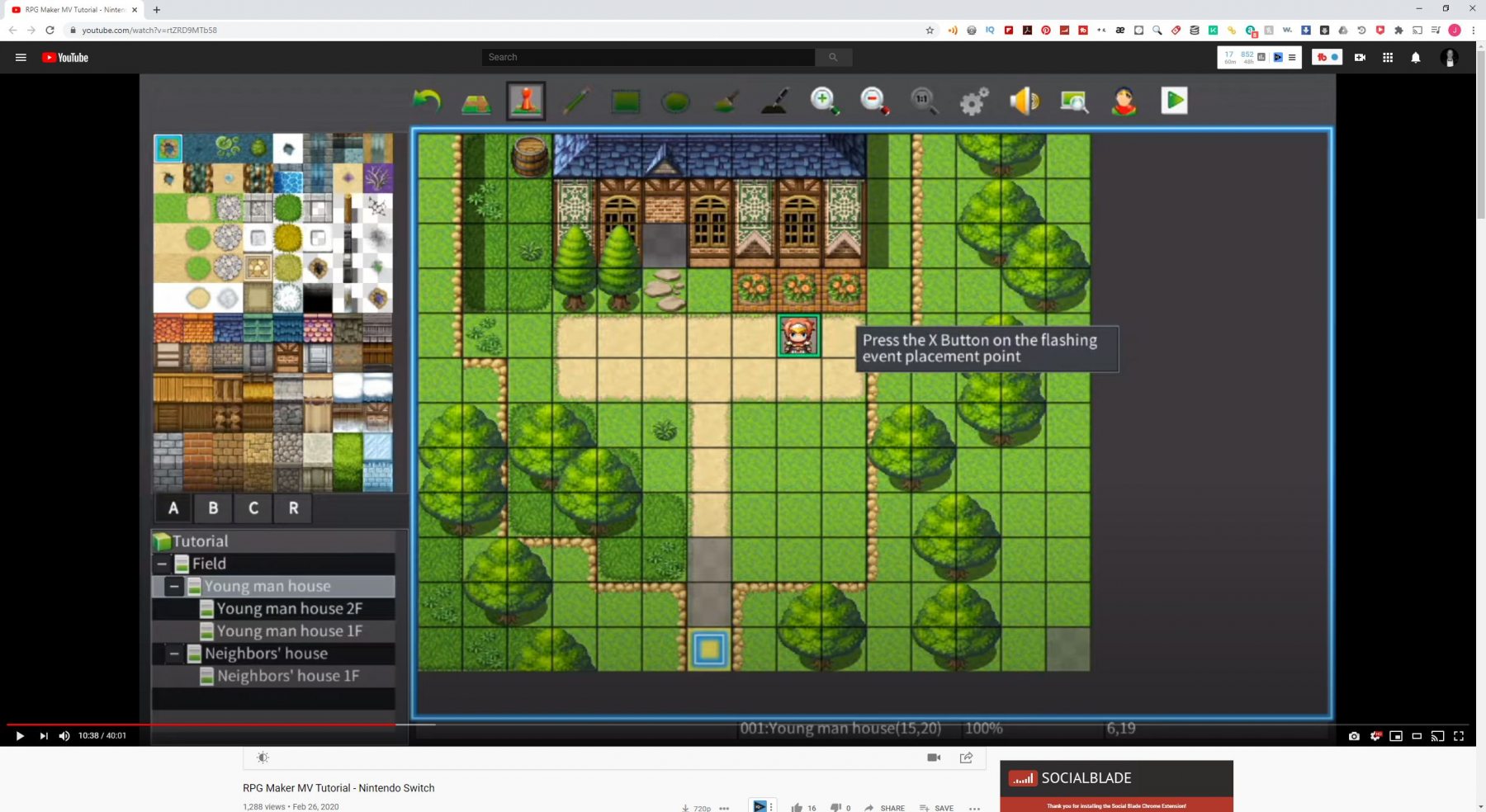This screenshot has height=812, width=1486.
Task: Select tileset tab B
Action: (x=213, y=508)
